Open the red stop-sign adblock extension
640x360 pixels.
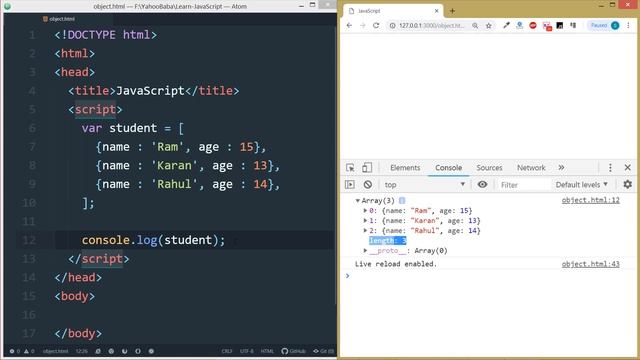[x=533, y=25]
